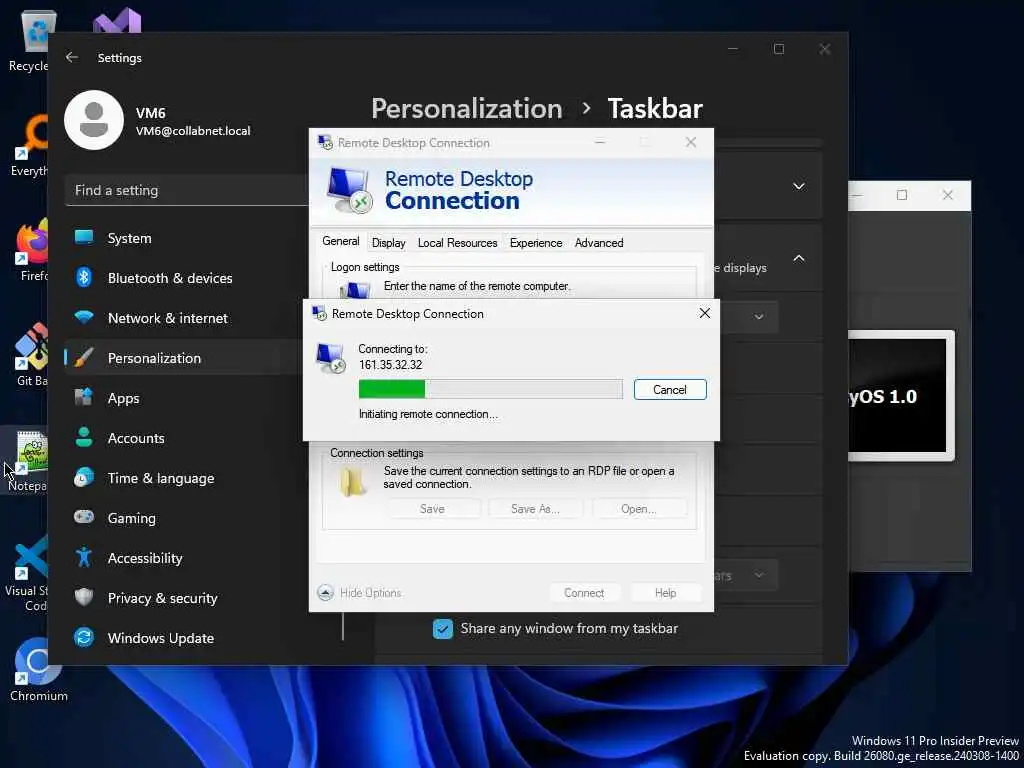Open the Chromium desktop shortcut

click(x=38, y=670)
